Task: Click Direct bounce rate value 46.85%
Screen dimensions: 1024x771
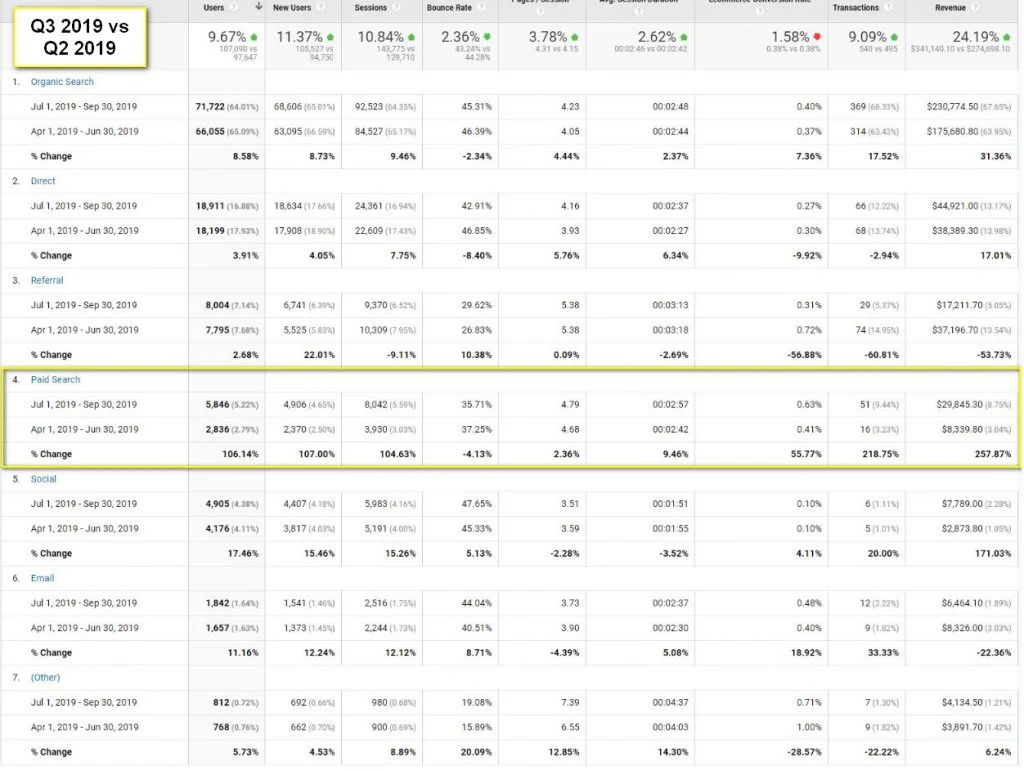Action: 477,230
